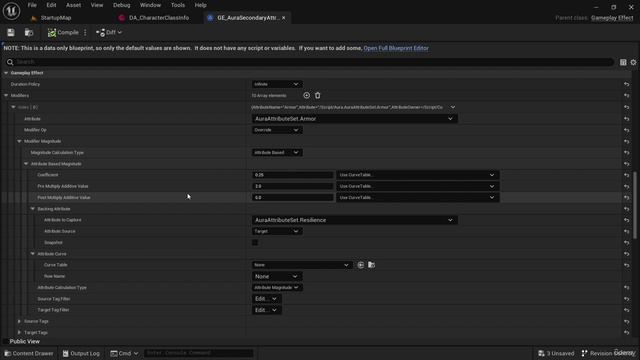The height and width of the screenshot is (360, 640).
Task: Reset Source Tag Filter to default
Action: pos(627,299)
